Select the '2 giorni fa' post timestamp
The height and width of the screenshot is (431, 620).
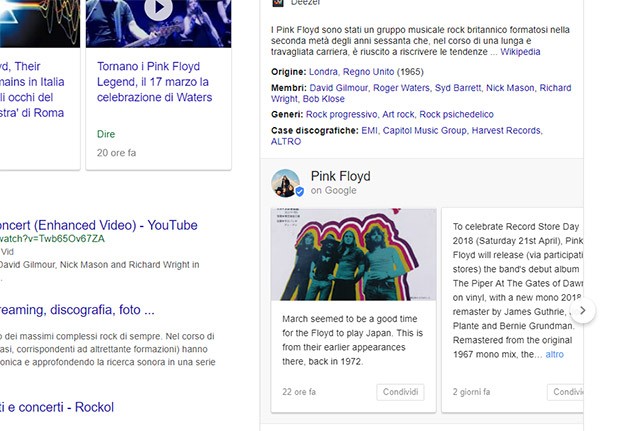pos(471,392)
